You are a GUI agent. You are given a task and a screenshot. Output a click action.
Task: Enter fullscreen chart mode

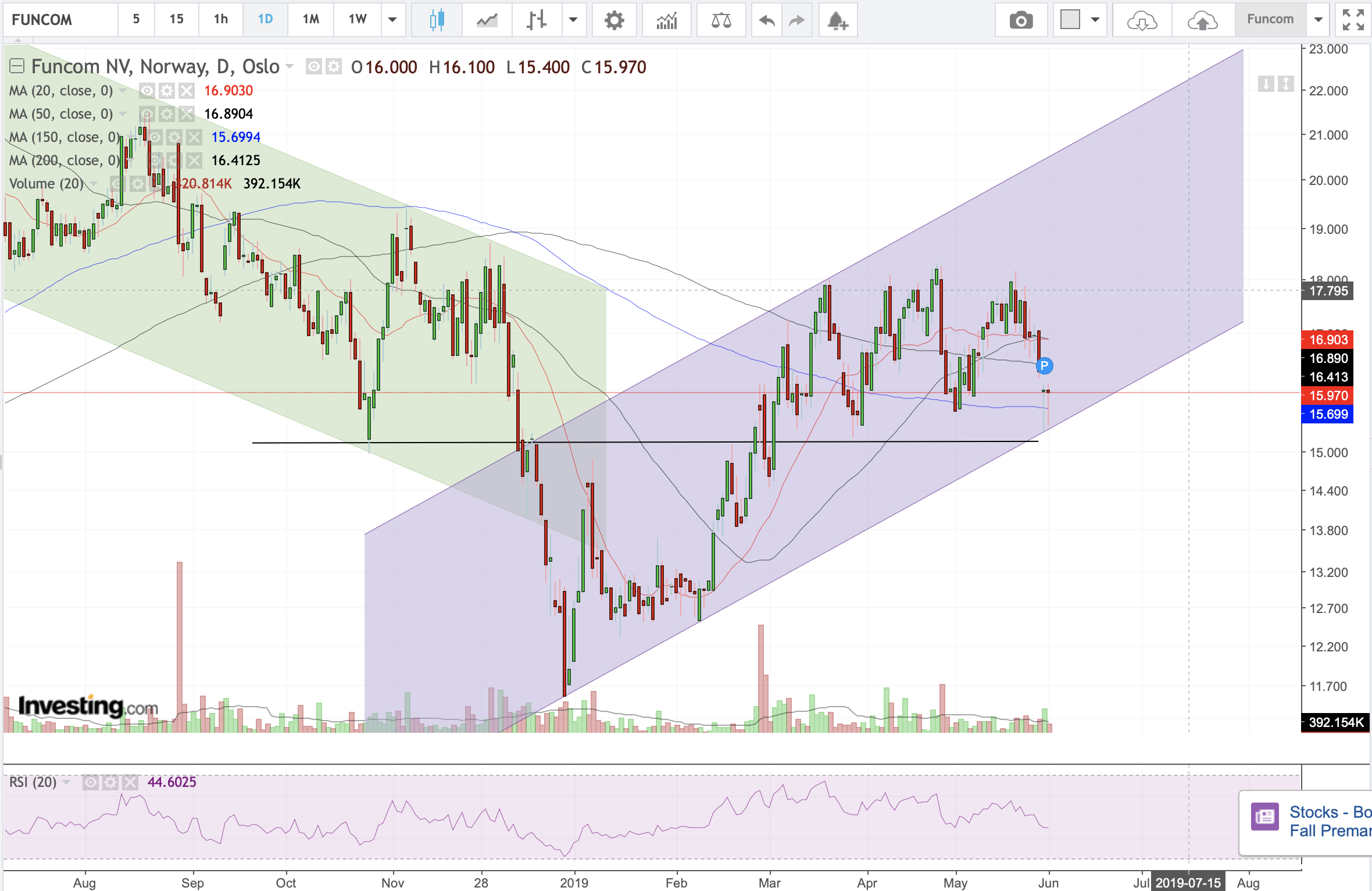(1353, 20)
